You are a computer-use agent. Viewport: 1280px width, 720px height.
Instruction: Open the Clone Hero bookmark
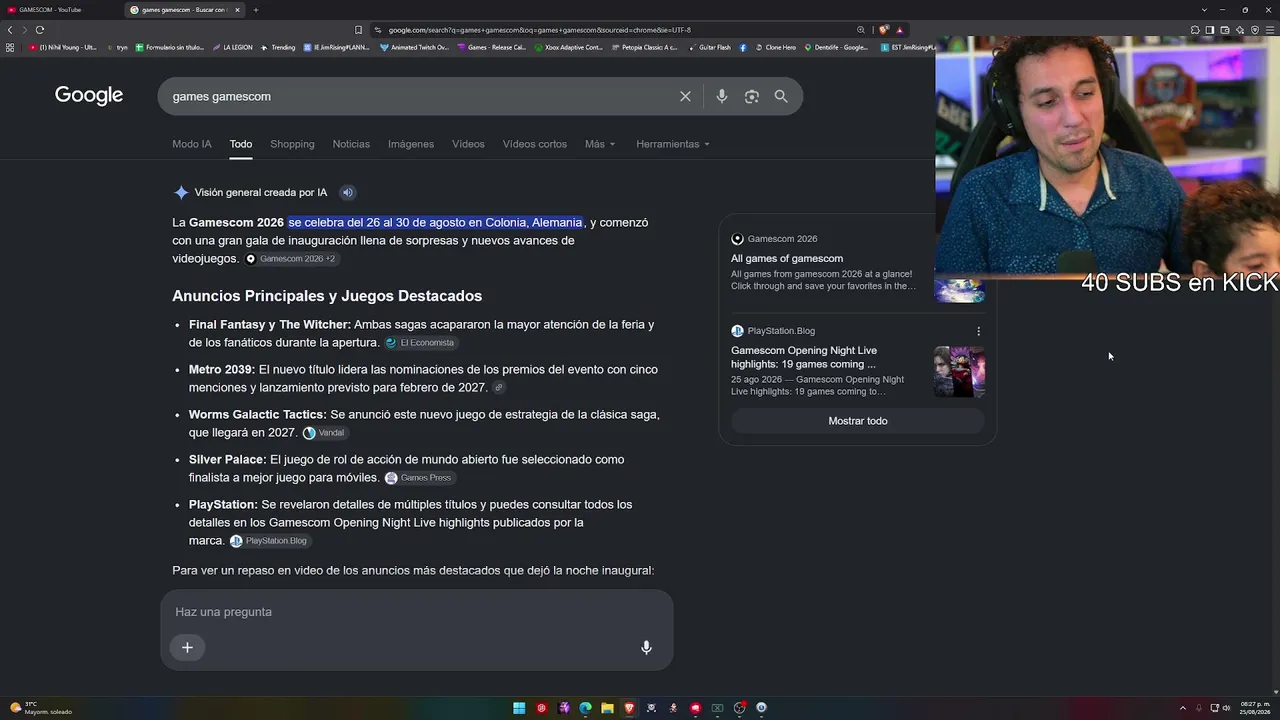776,47
